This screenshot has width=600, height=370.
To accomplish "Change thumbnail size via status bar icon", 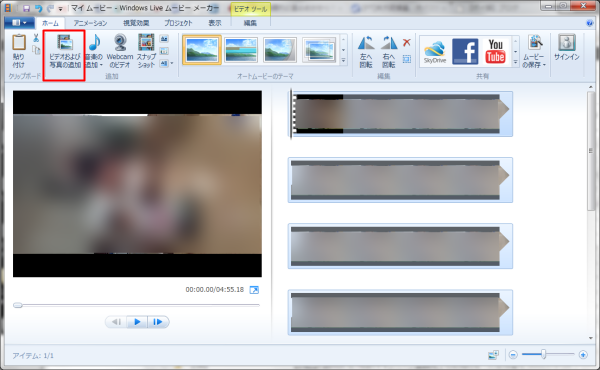I will [493, 355].
